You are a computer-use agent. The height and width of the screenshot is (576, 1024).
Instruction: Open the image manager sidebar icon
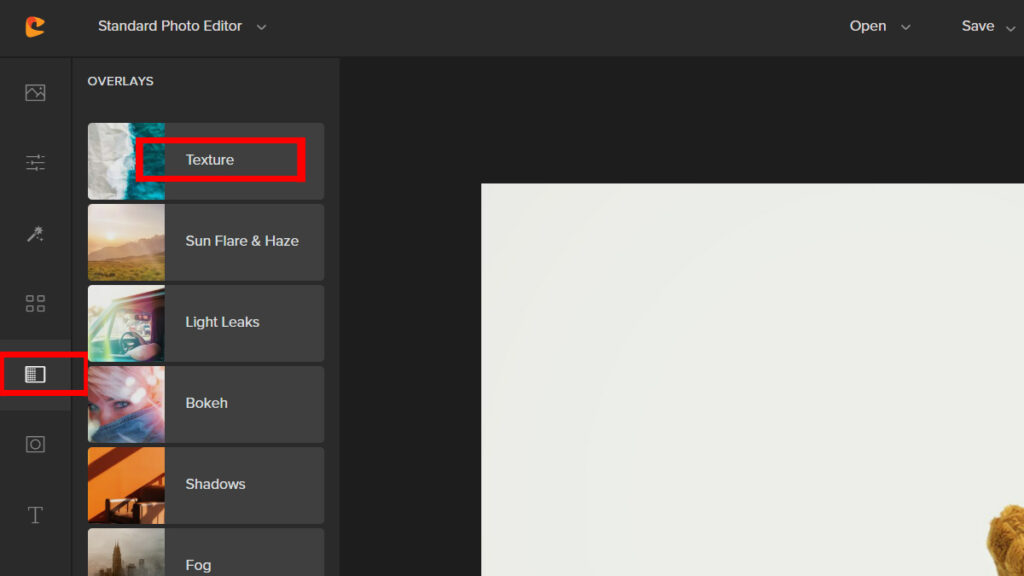(35, 93)
